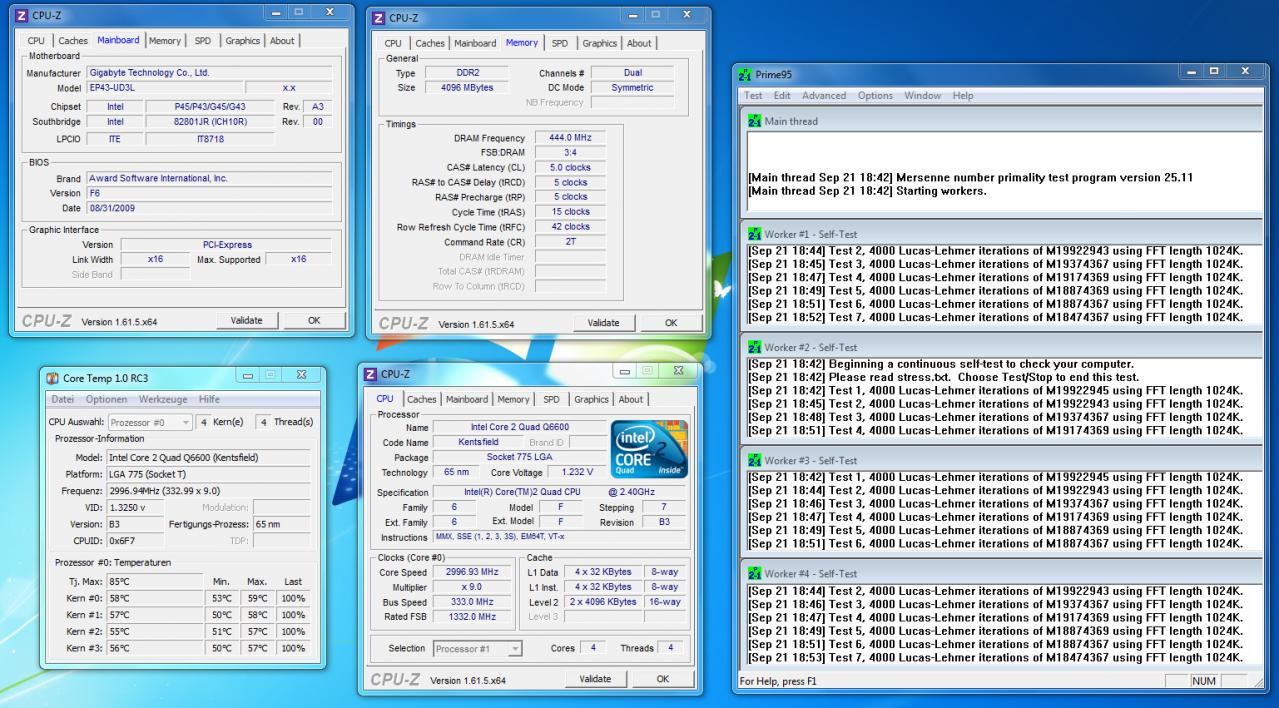
Task: Click the Kern #0 temperature 58°C
Action: coord(155,598)
